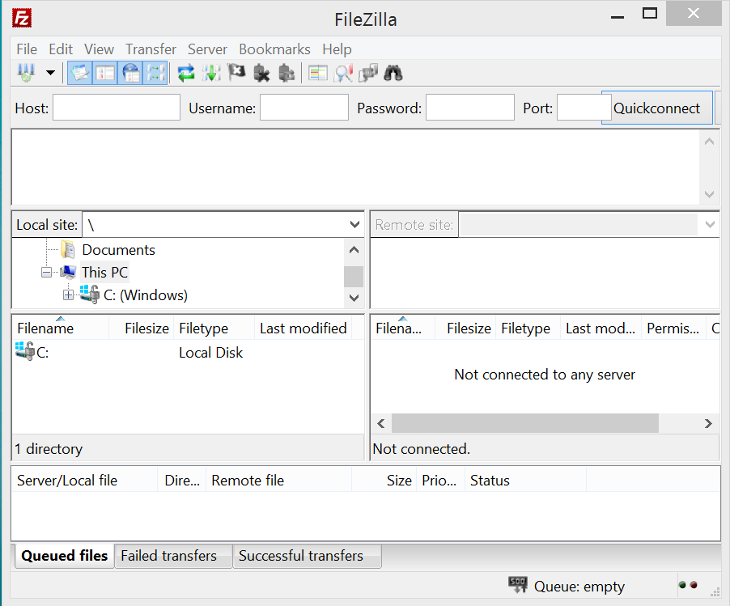Sort local list by Filename

click(60, 328)
